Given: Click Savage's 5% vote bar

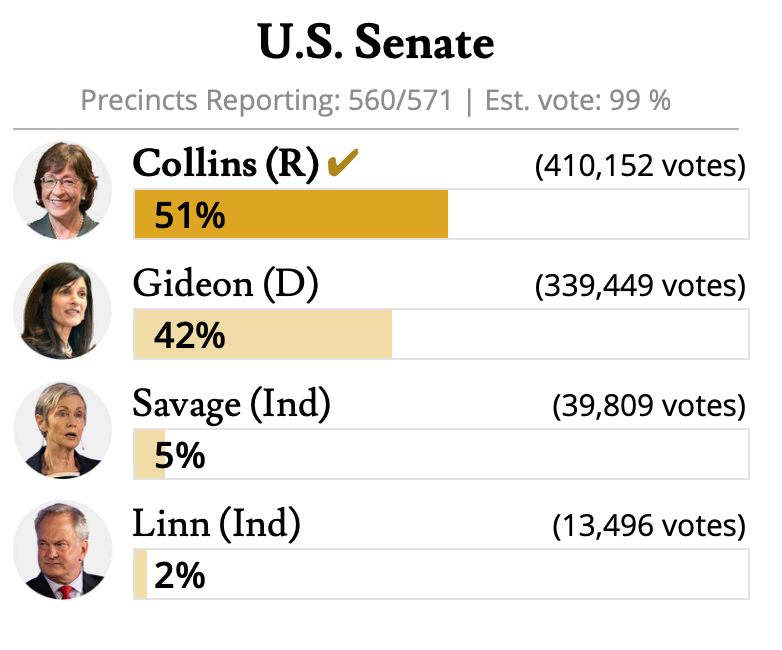Looking at the screenshot, I should pyautogui.click(x=150, y=455).
